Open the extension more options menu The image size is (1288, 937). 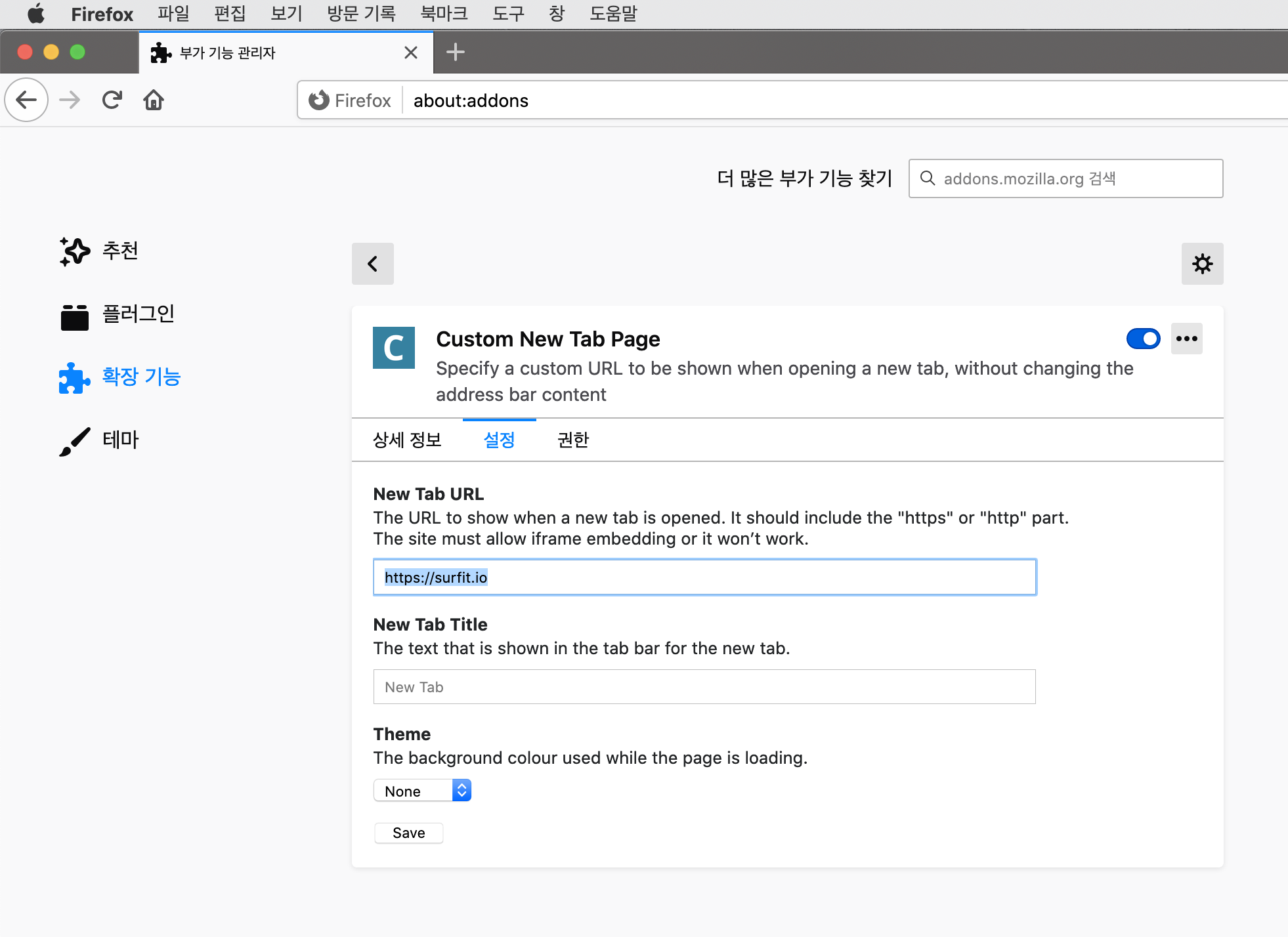[1187, 339]
